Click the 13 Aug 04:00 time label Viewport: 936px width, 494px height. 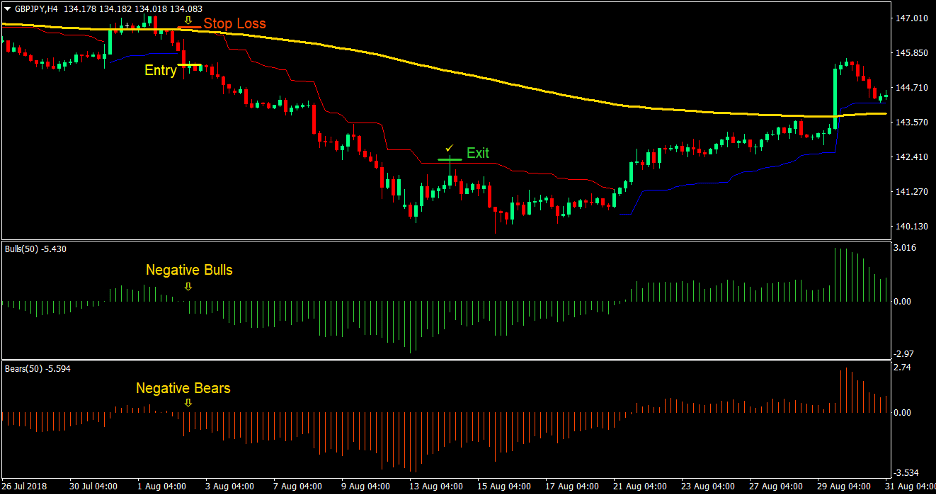pyautogui.click(x=438, y=486)
